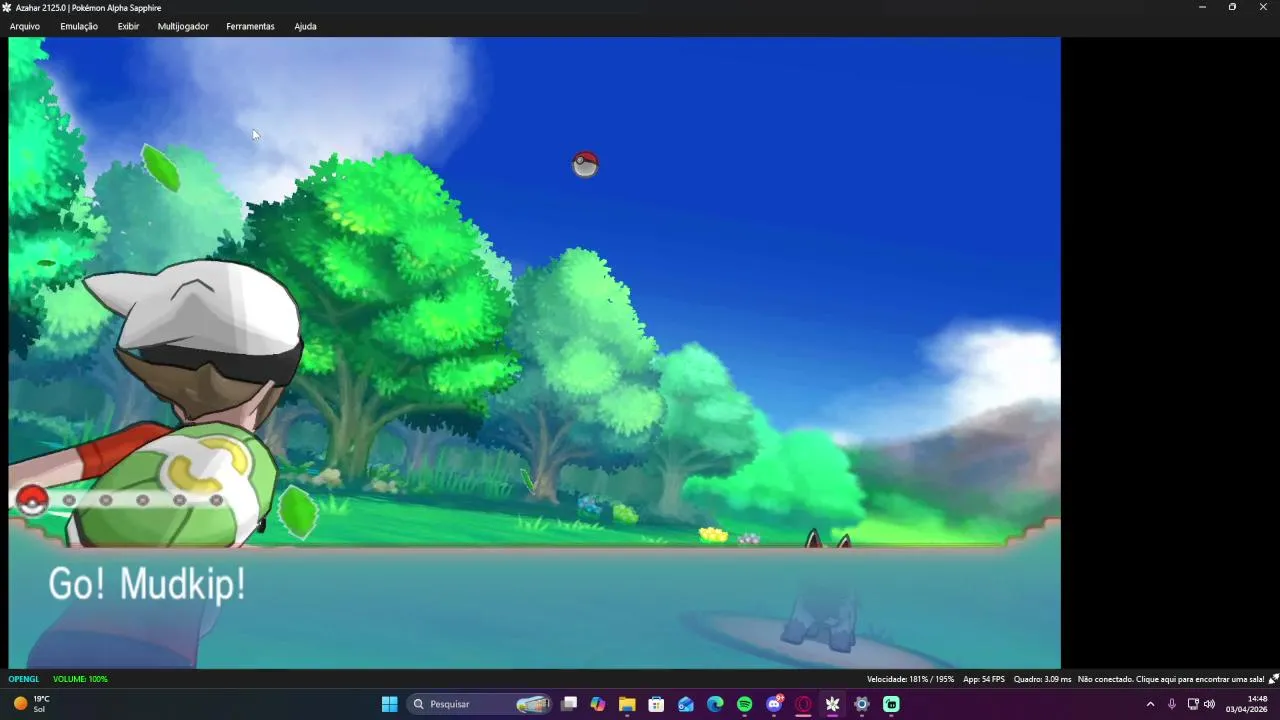Click 'Não conectado' to find a room

tap(1170, 679)
